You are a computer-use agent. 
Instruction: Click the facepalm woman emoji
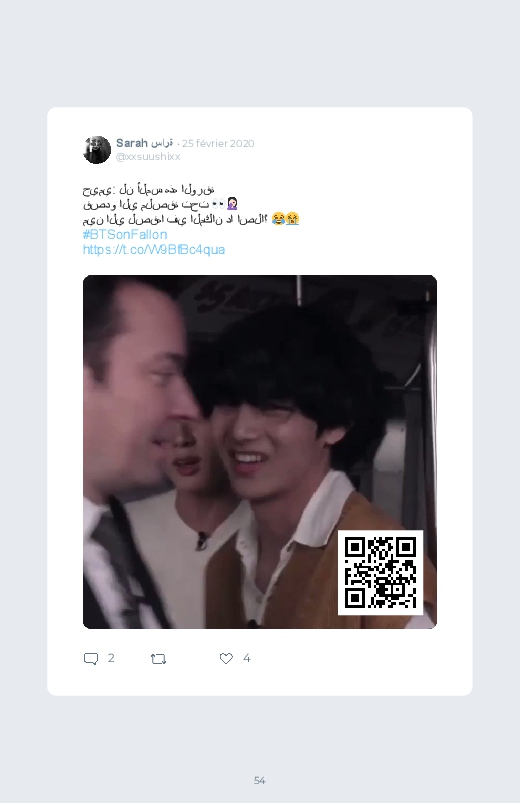[x=232, y=204]
